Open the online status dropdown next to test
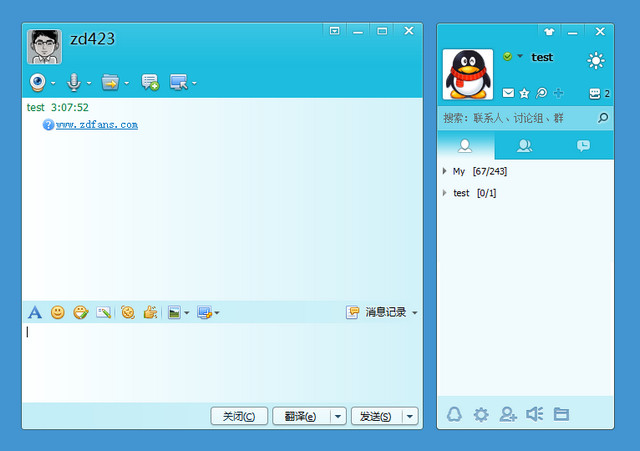 pos(520,57)
